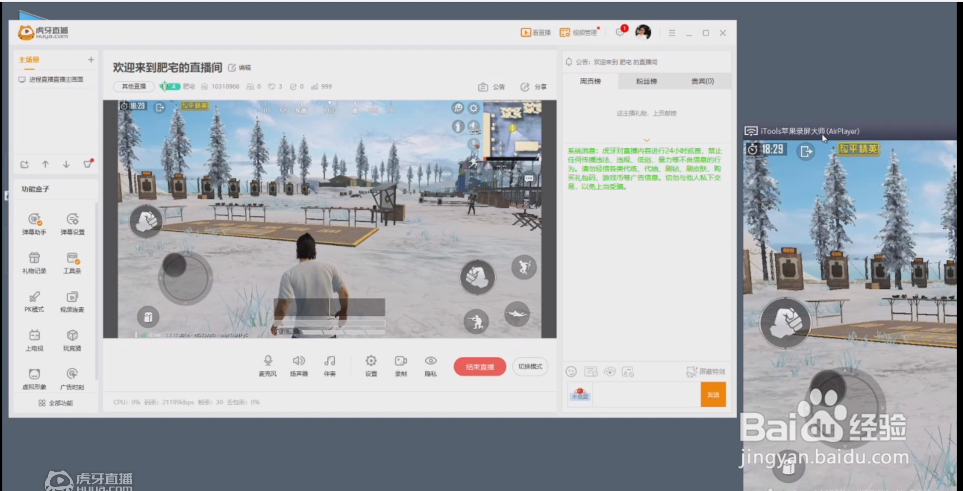Viewport: 963px width, 491px height.
Task: Open the chat font settings icon
Action: [x=628, y=371]
